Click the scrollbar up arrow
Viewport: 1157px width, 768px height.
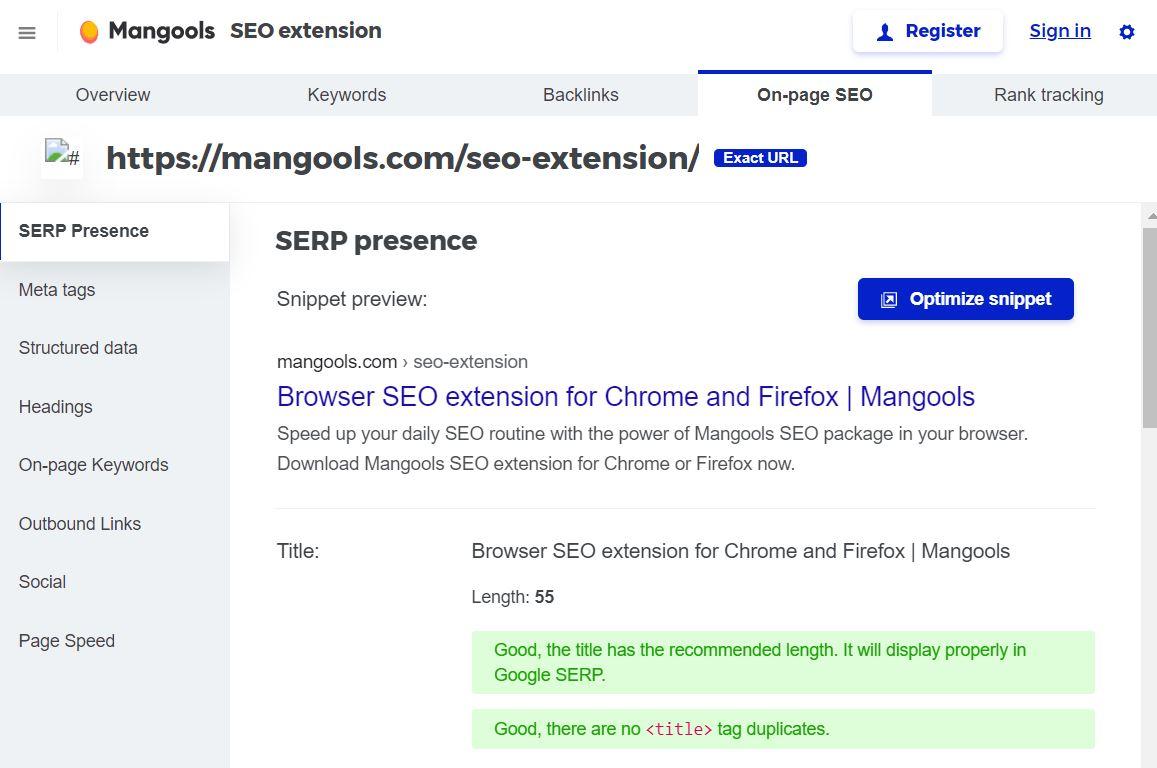tap(1151, 216)
